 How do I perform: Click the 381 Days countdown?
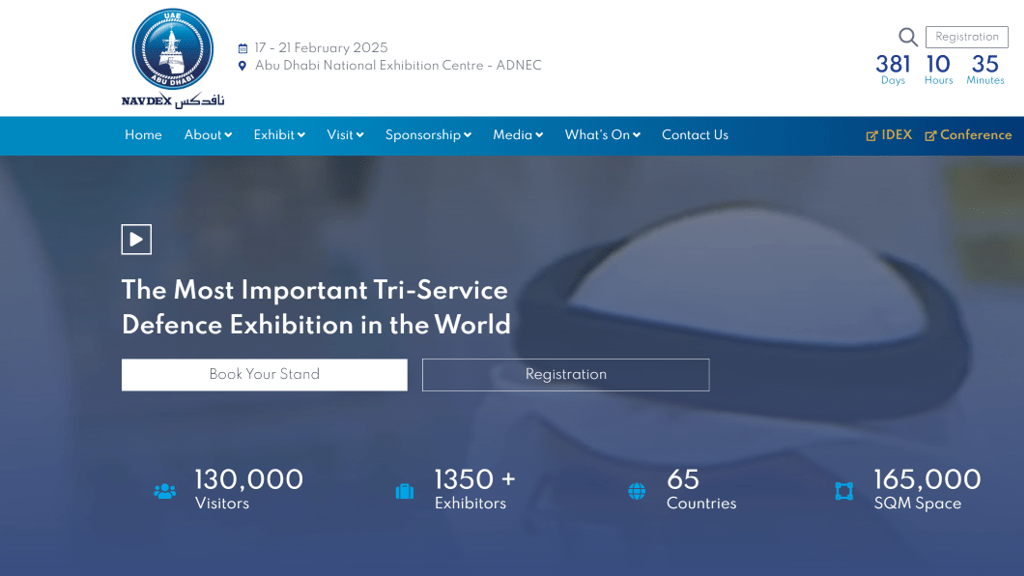893,69
